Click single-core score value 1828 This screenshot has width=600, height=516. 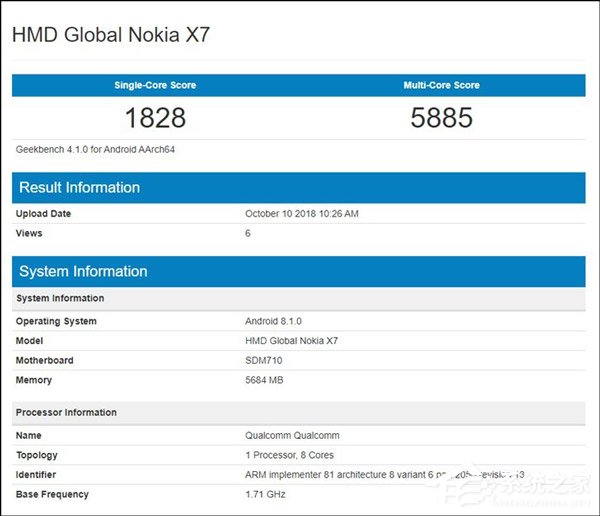tap(155, 118)
